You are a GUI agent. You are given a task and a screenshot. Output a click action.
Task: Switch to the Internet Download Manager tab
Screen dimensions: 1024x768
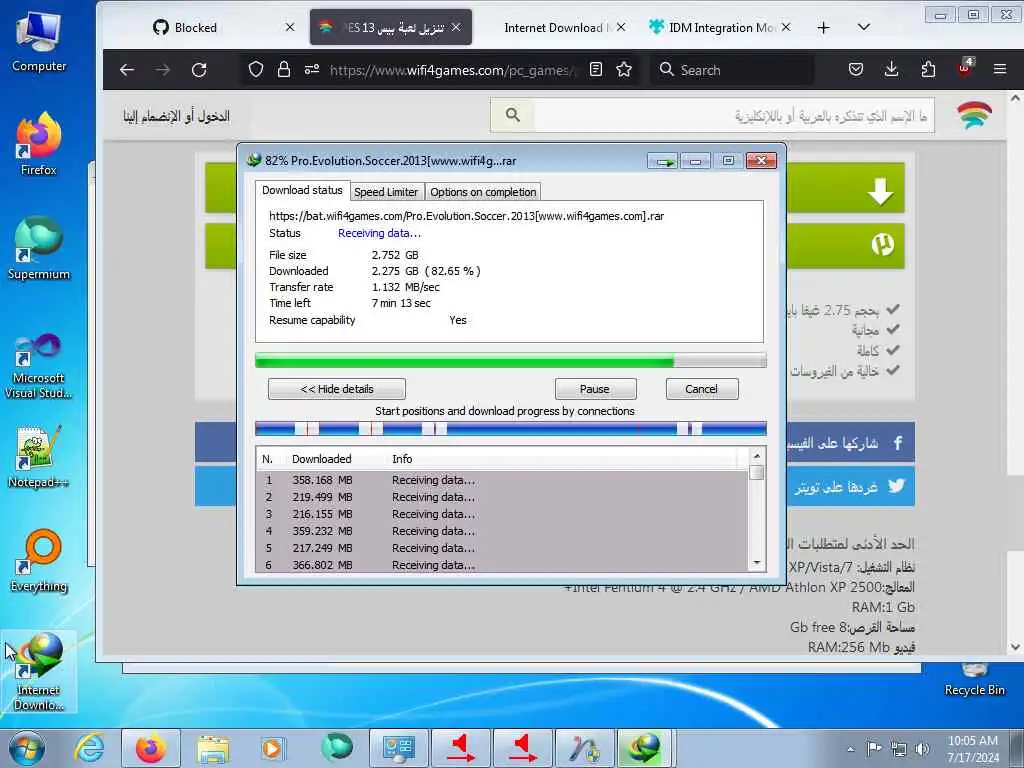pos(554,27)
